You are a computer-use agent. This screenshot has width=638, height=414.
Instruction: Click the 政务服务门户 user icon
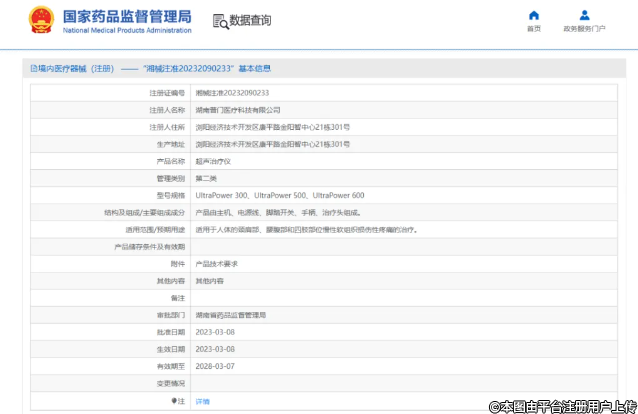pyautogui.click(x=584, y=15)
